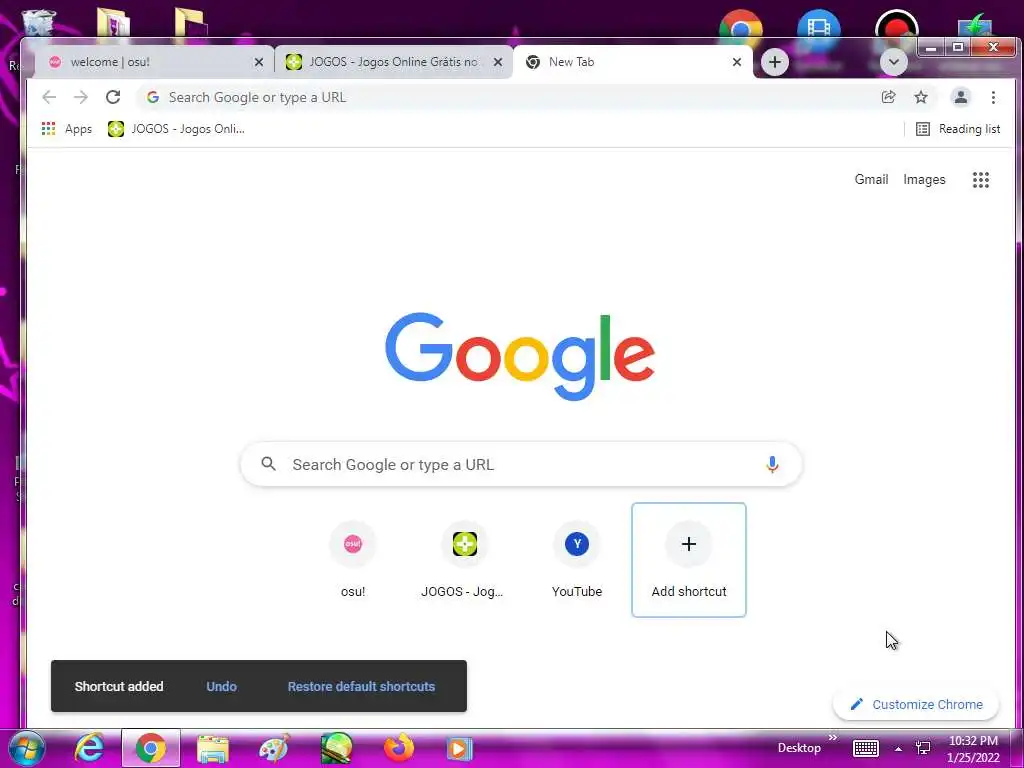Click the Add shortcut tile
This screenshot has width=1024, height=768.
(x=688, y=560)
